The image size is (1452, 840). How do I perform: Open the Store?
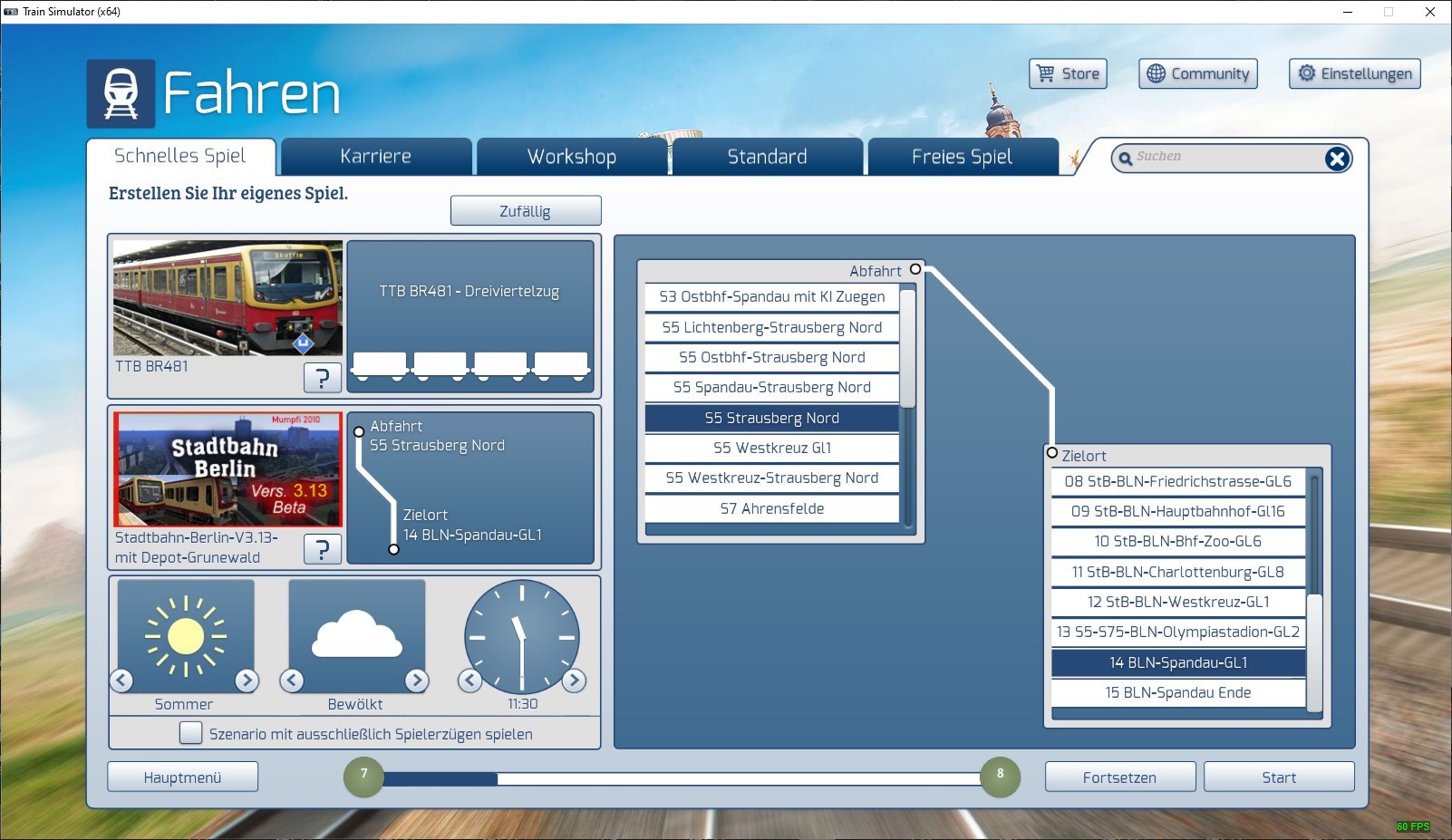(1068, 73)
